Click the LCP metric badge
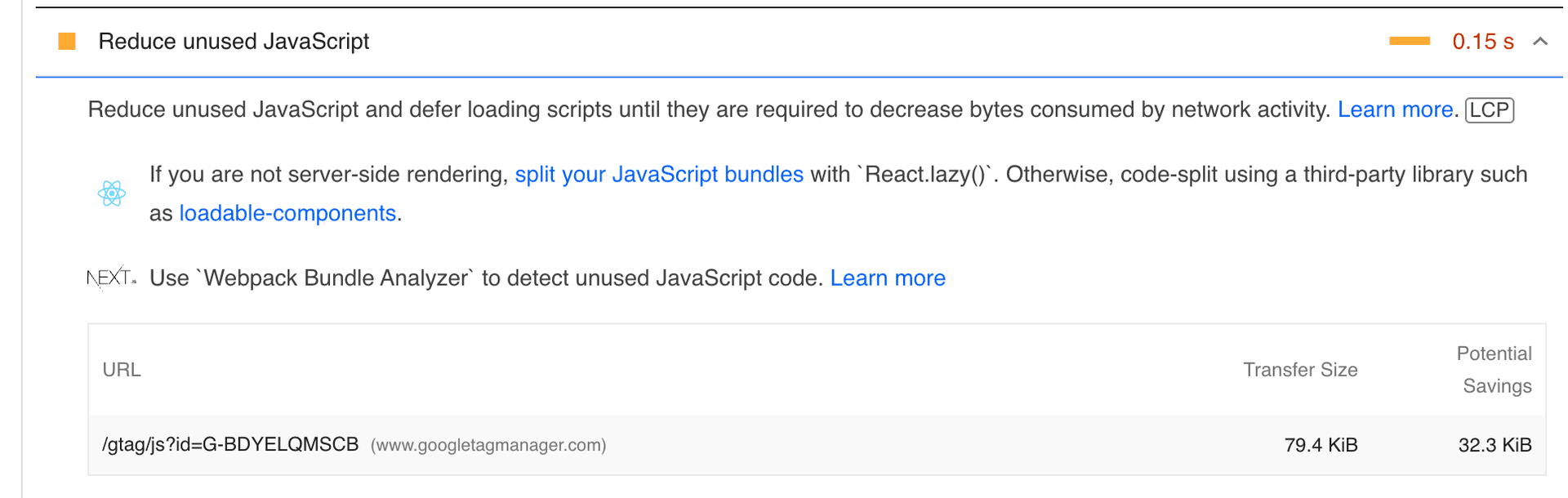 1490,109
